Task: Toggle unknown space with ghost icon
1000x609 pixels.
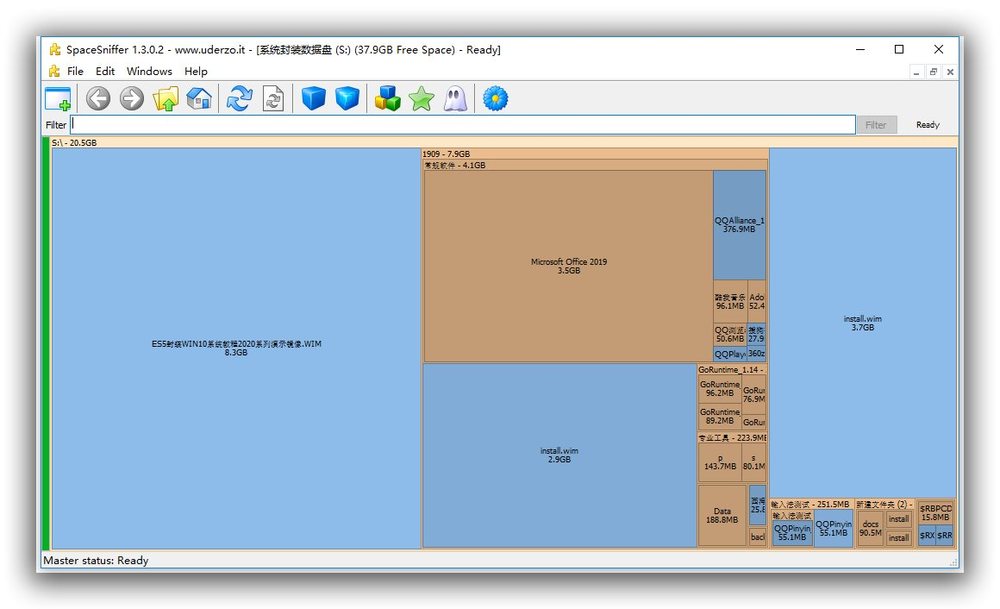Action: [455, 99]
